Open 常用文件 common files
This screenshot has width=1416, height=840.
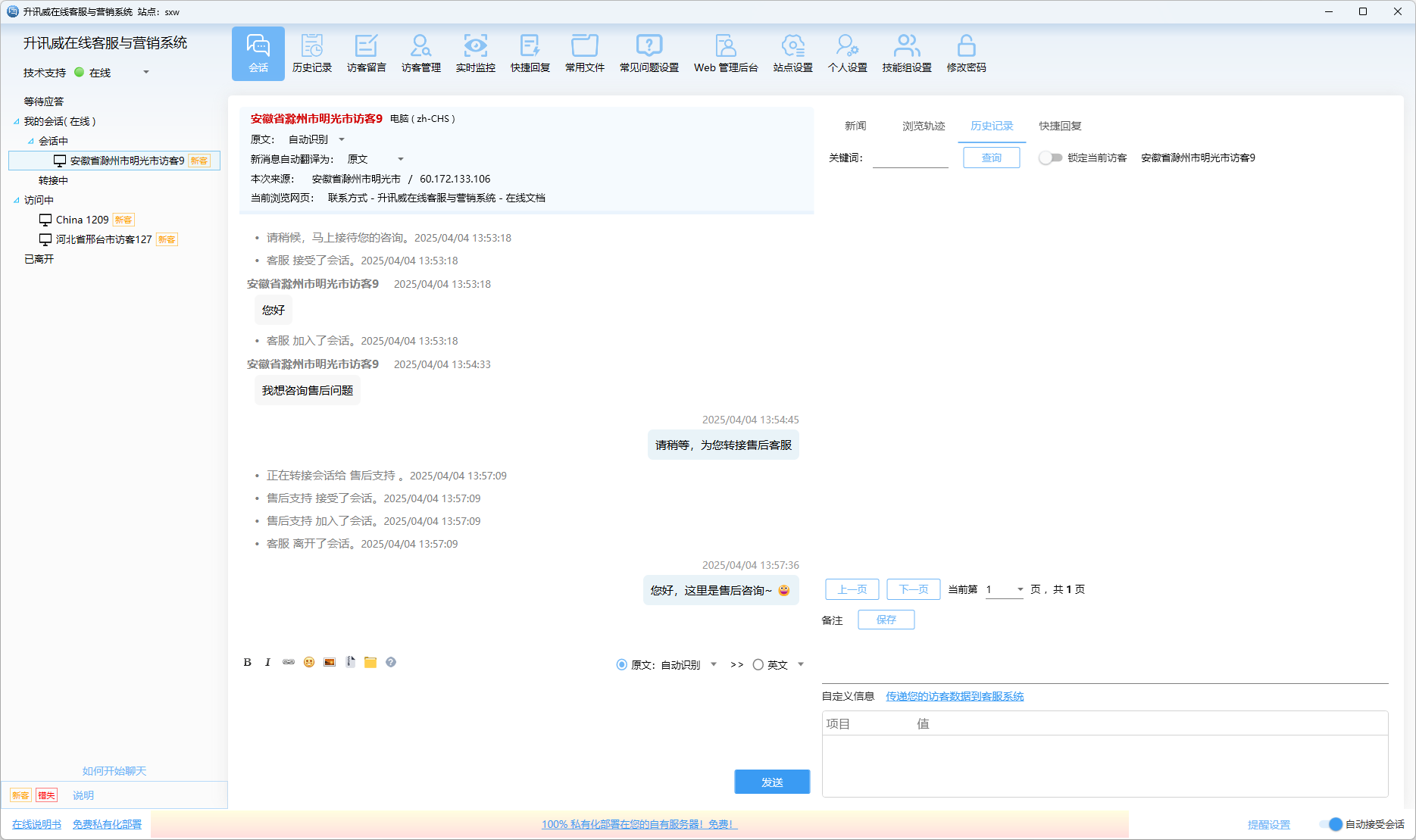[585, 53]
